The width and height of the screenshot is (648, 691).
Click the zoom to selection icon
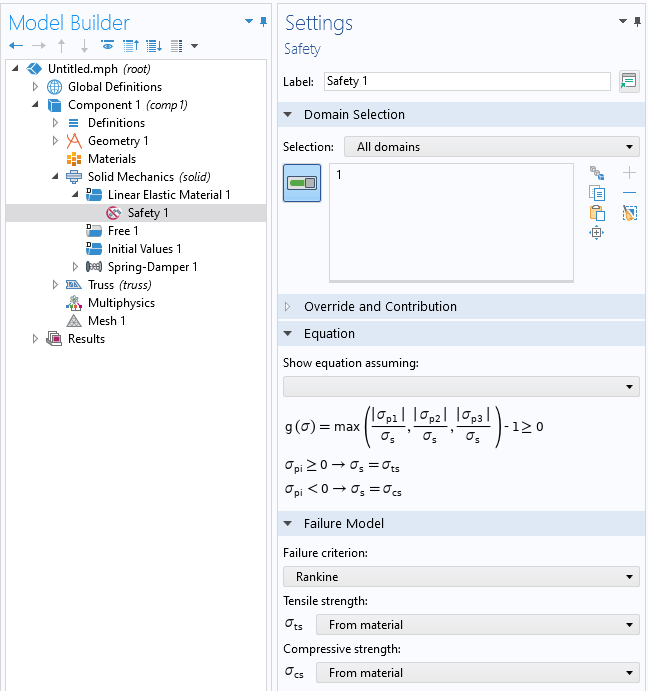(597, 233)
